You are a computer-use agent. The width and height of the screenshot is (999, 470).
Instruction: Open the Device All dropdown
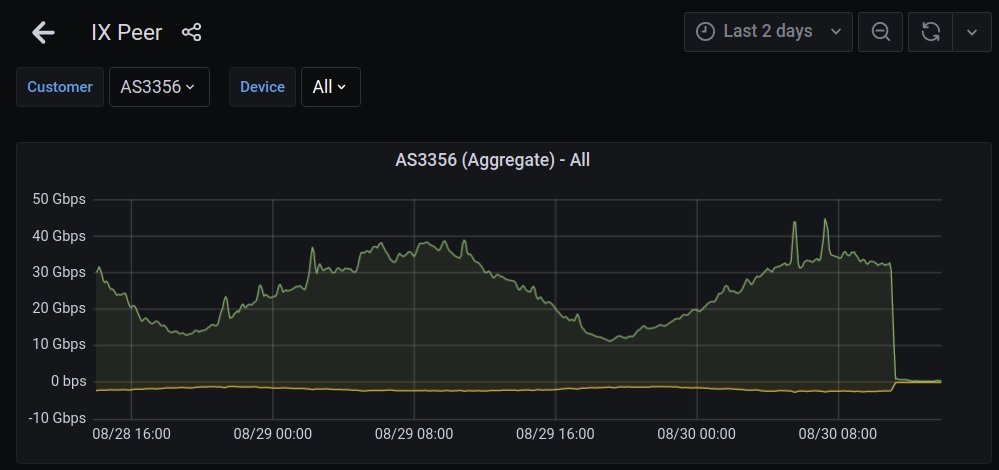click(331, 87)
